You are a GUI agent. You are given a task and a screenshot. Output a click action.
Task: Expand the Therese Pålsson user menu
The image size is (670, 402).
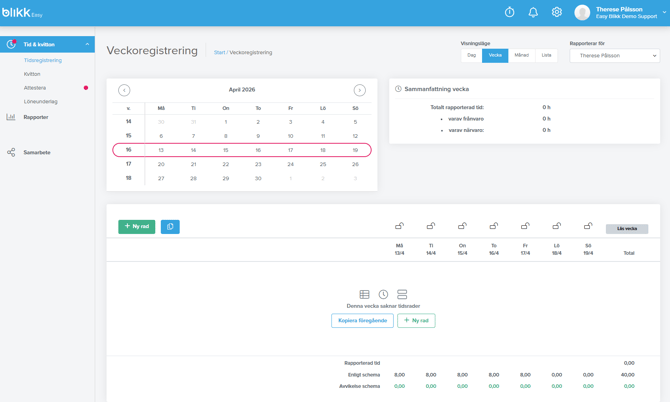pyautogui.click(x=664, y=13)
